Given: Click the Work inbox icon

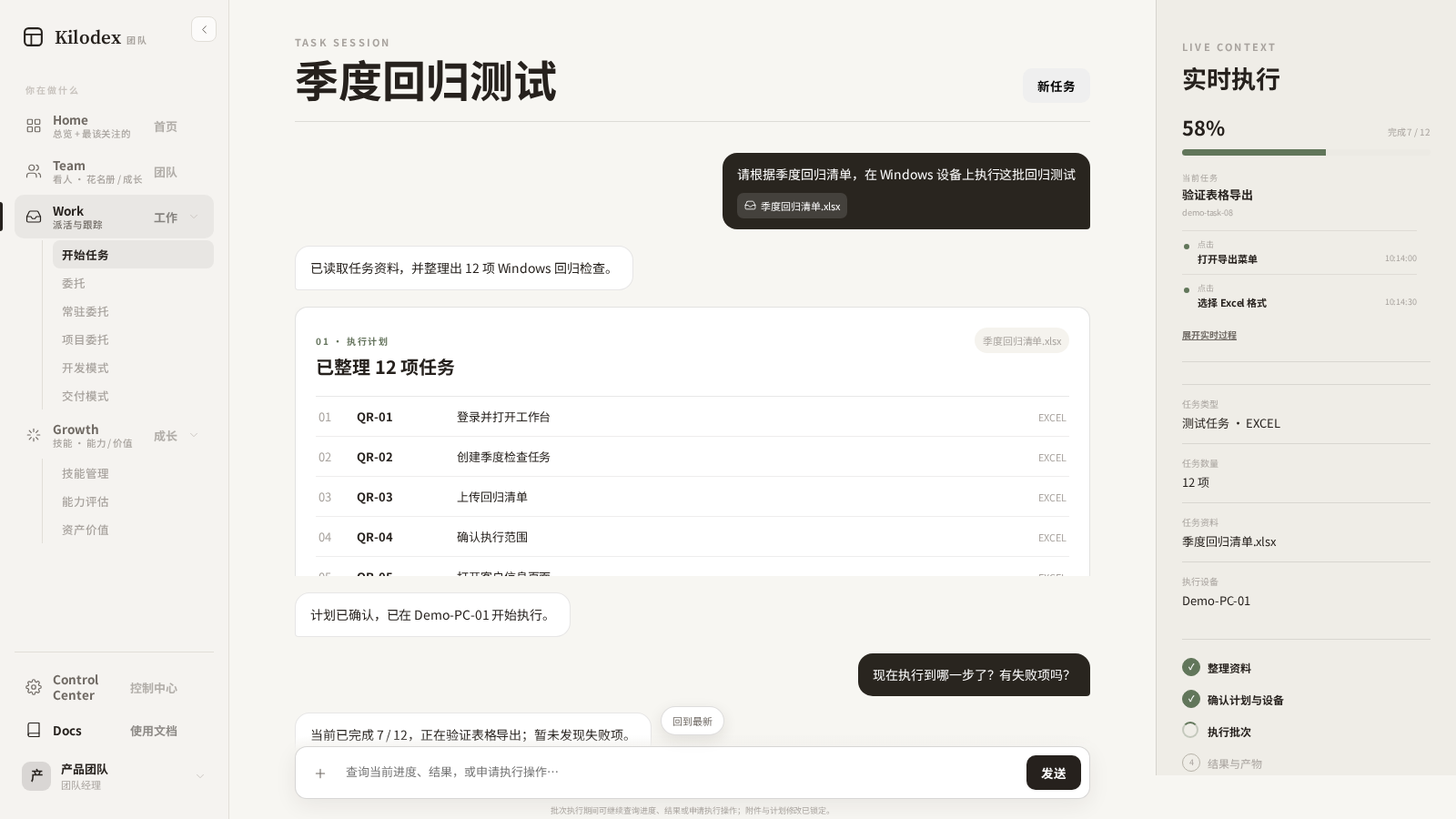Looking at the screenshot, I should 34,217.
